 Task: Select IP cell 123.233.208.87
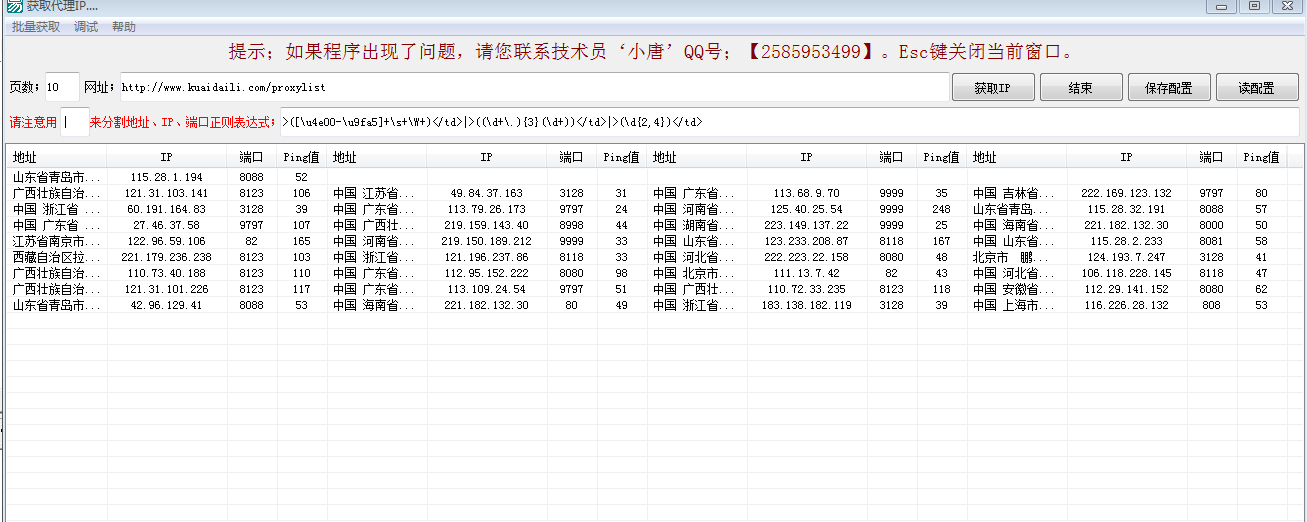806,241
